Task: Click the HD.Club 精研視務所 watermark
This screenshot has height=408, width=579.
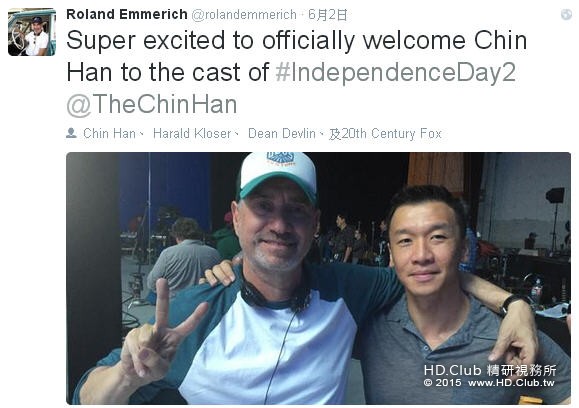Action: pos(490,370)
